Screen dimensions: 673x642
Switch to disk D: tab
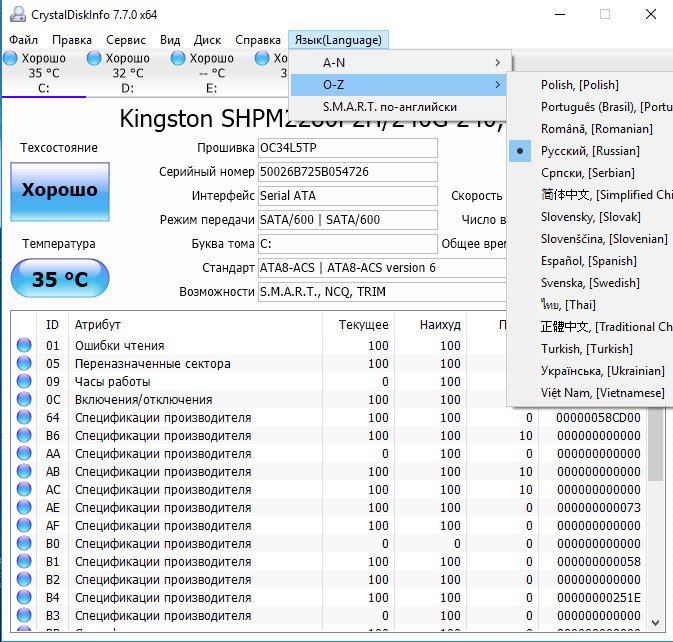tap(127, 73)
